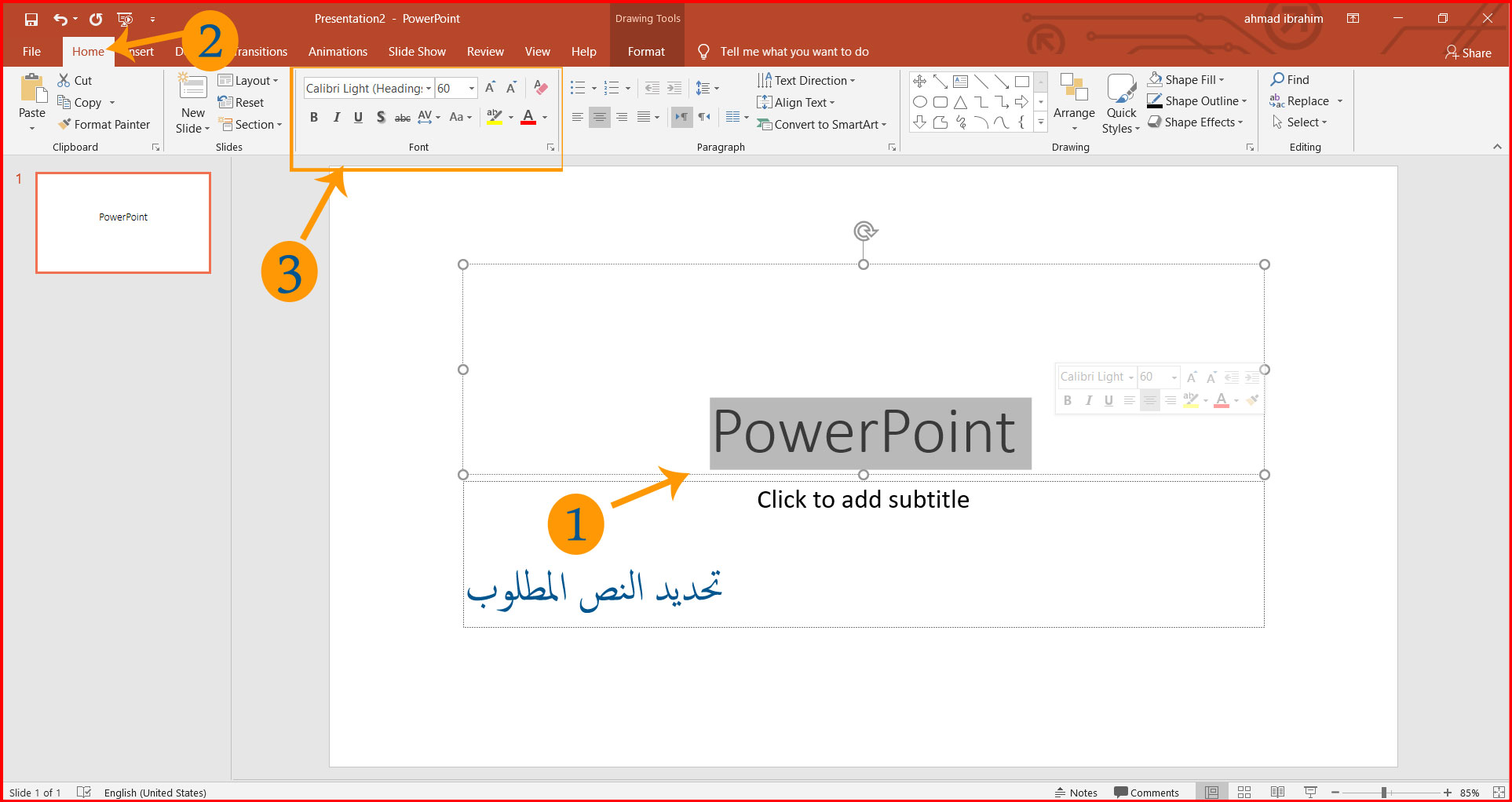
Task: Select the rectangle shape in gallery
Action: tap(1021, 82)
